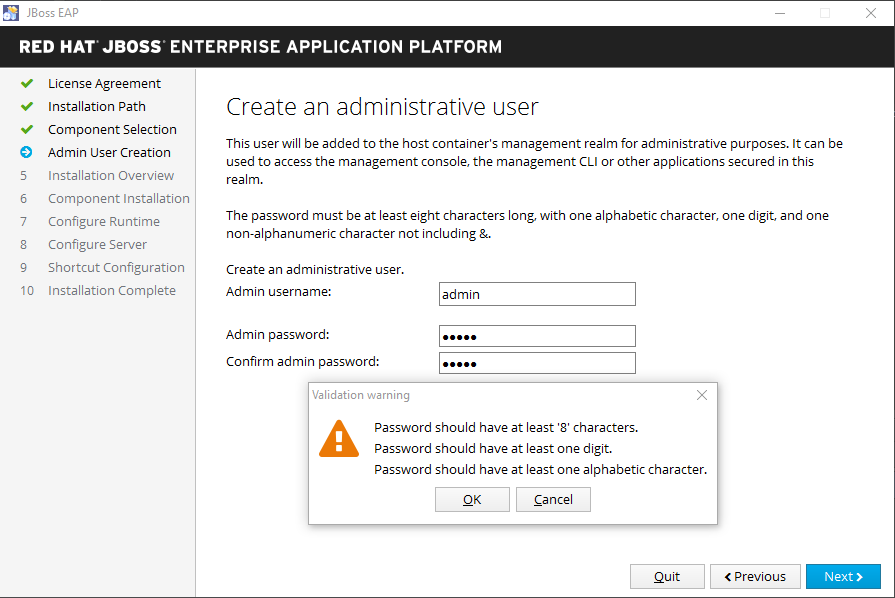Close the Validation warning popup
Viewport: 895px width, 598px height.
702,395
